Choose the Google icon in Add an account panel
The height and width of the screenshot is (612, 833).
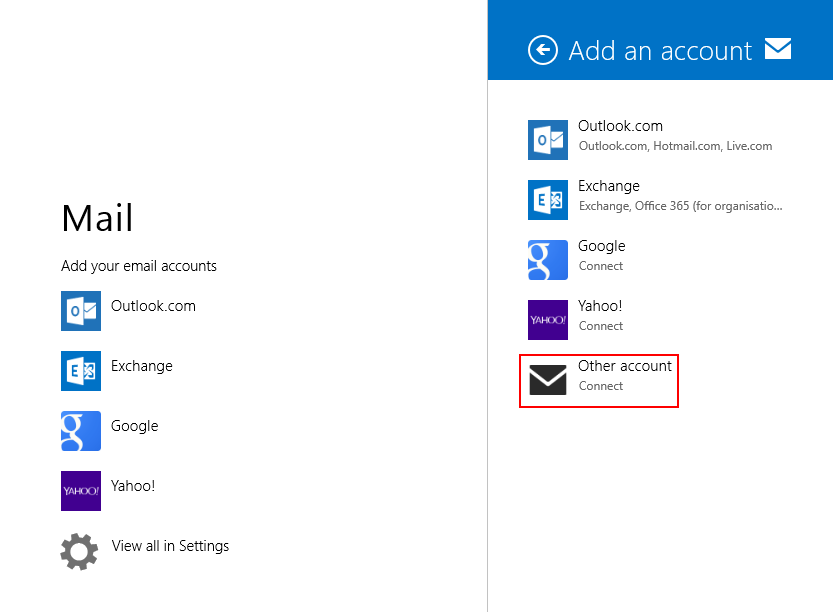coord(548,260)
